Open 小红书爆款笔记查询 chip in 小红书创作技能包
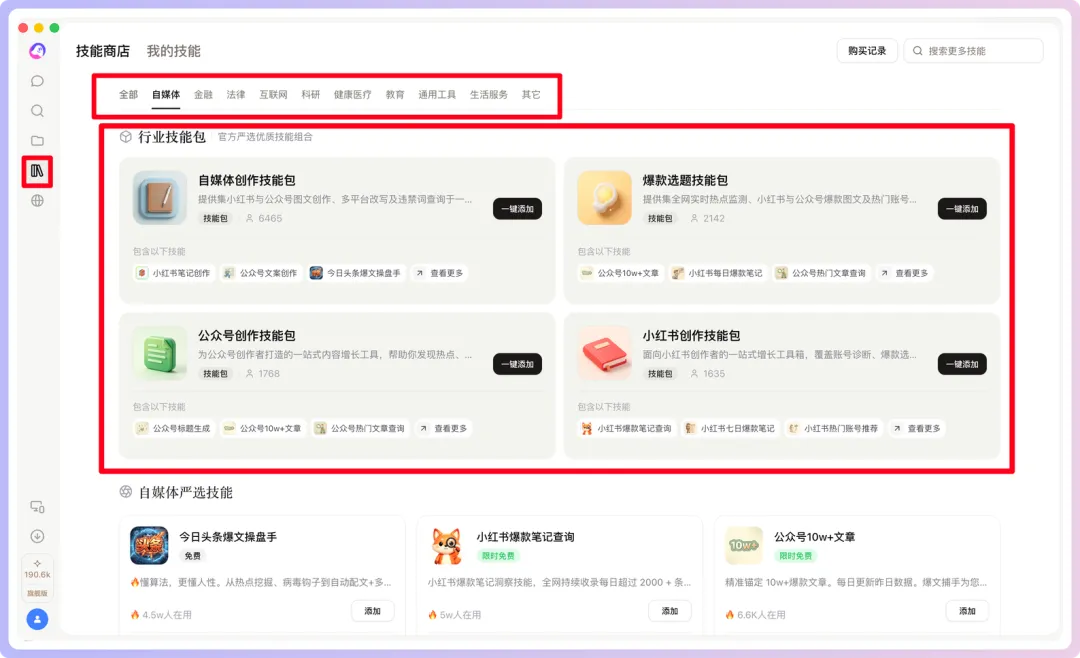Viewport: 1080px width, 658px height. pos(627,429)
